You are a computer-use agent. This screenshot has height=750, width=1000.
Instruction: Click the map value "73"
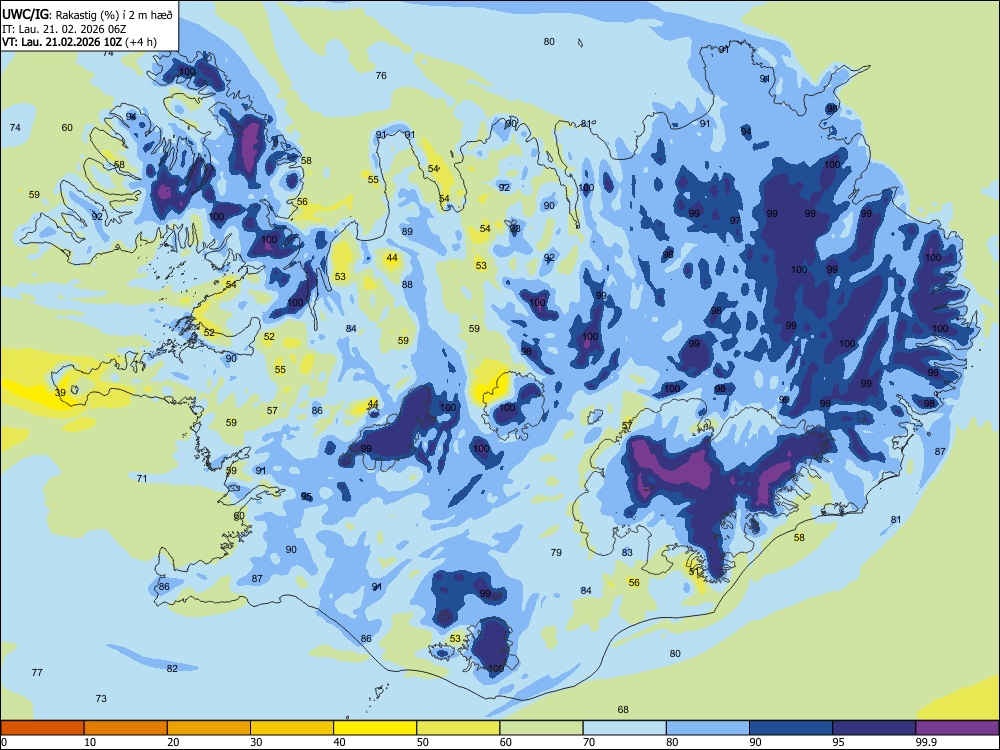coord(101,698)
